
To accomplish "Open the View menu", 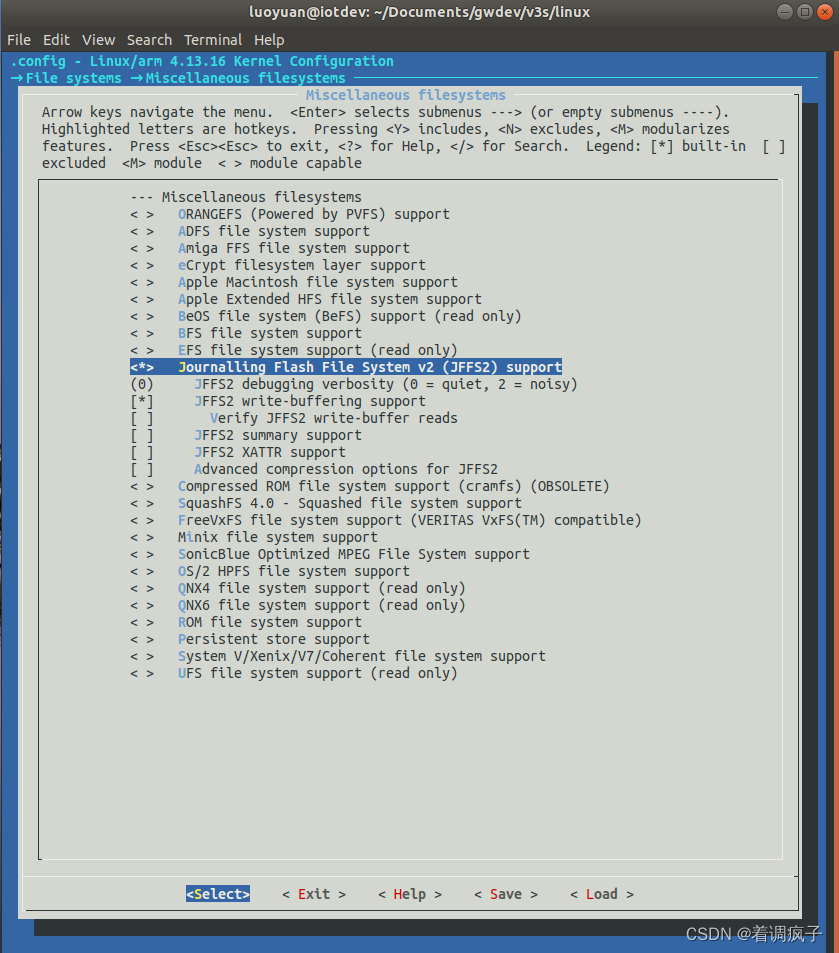I will (x=98, y=40).
